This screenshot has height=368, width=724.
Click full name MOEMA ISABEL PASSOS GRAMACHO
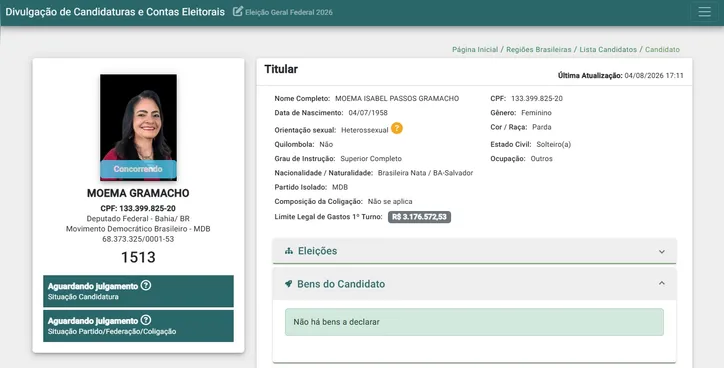pyautogui.click(x=397, y=98)
